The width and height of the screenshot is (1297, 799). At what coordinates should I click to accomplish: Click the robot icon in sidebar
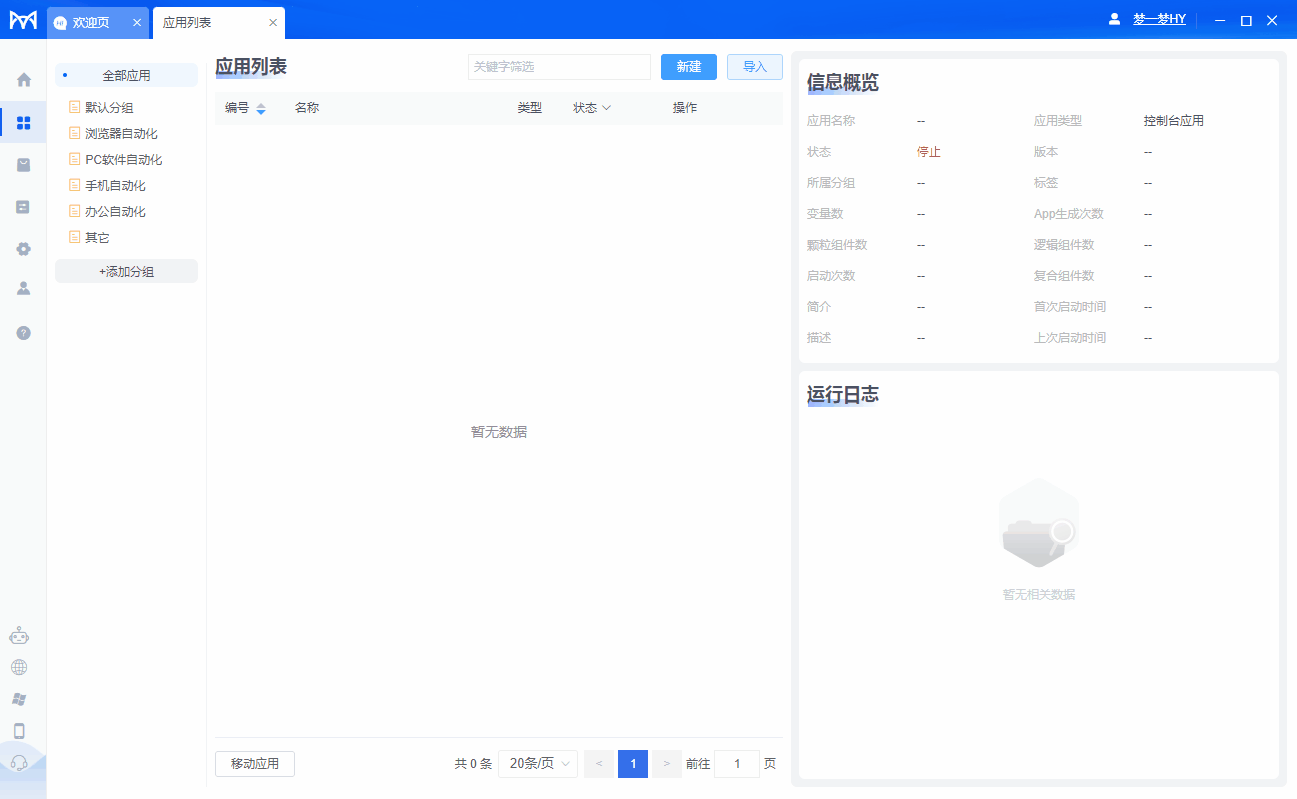point(19,635)
